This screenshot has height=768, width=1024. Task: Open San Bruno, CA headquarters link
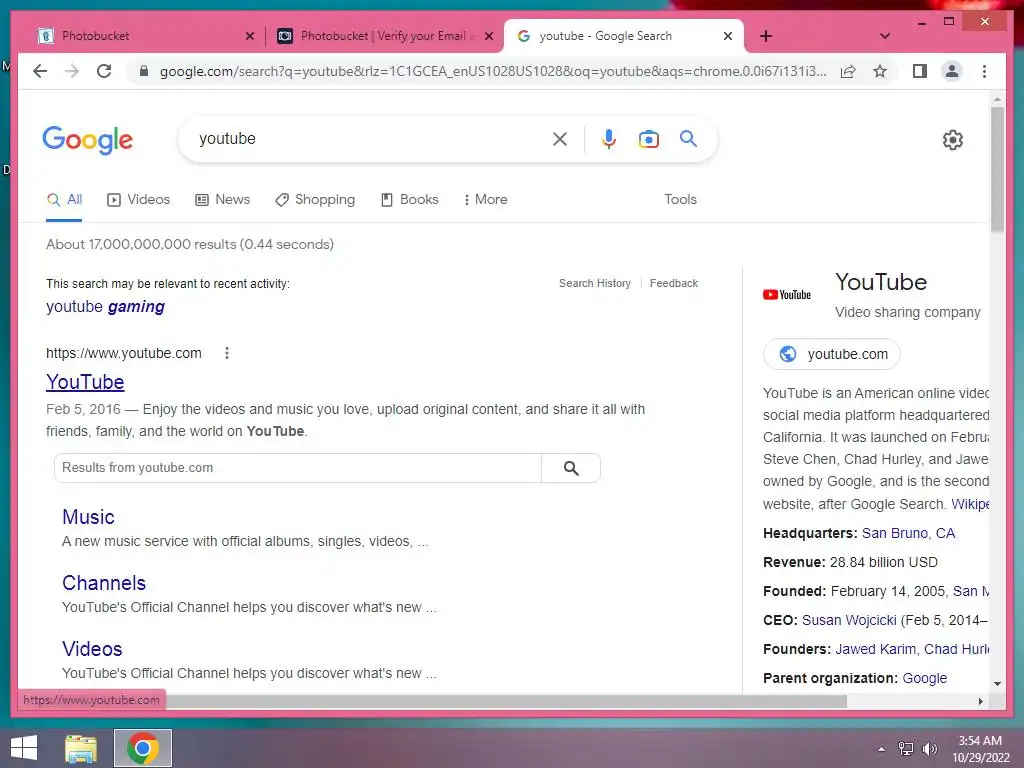click(x=908, y=534)
